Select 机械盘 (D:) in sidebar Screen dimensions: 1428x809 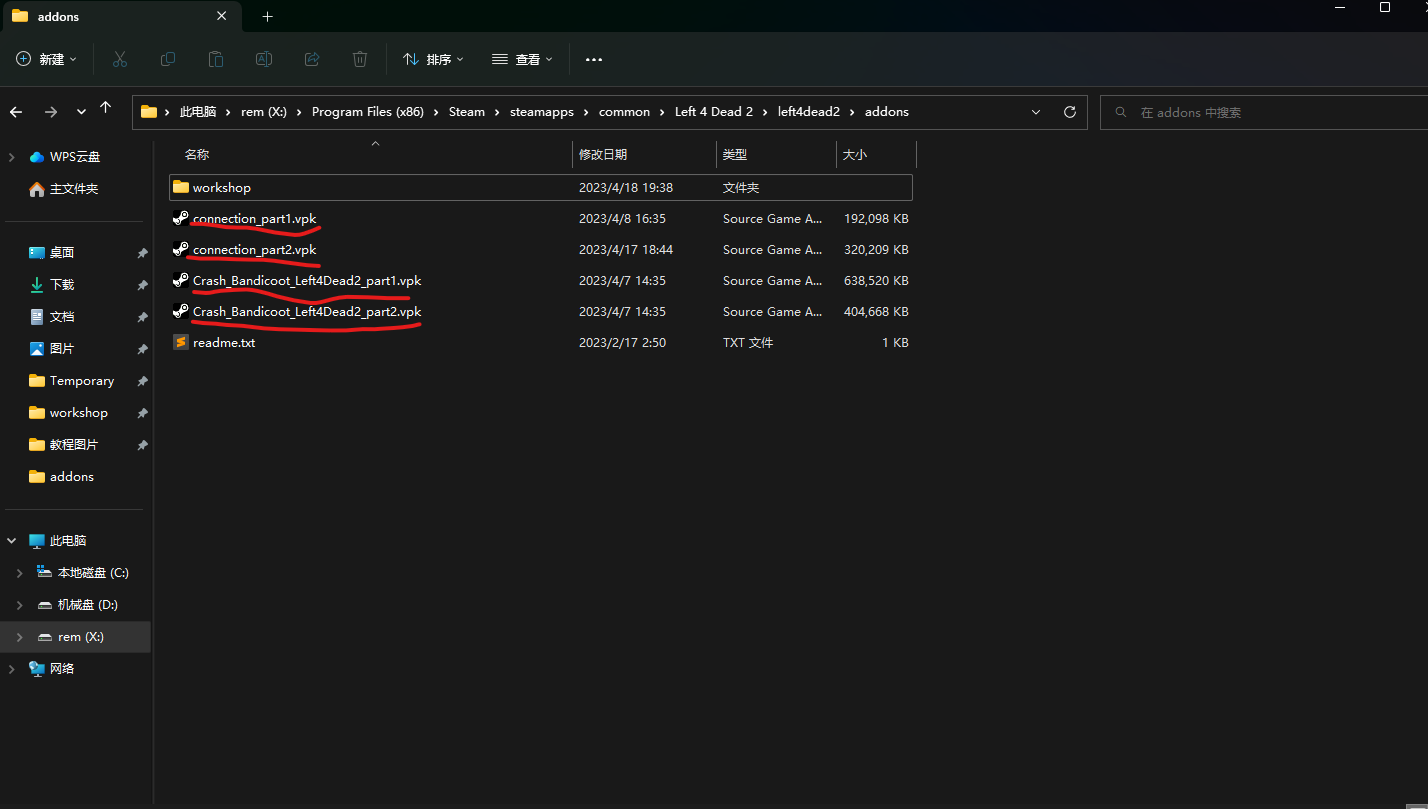pos(88,604)
